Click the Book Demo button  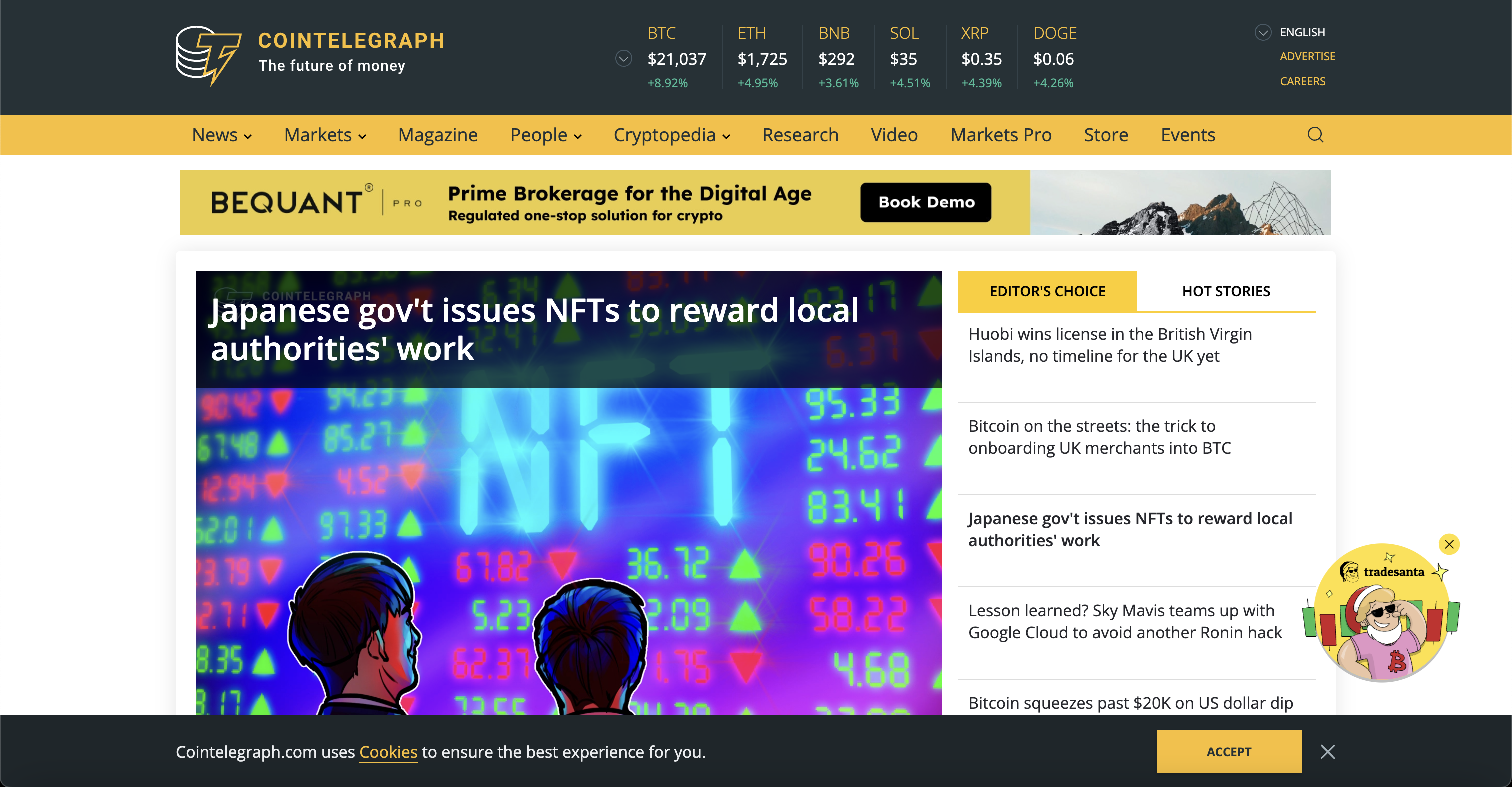(926, 202)
